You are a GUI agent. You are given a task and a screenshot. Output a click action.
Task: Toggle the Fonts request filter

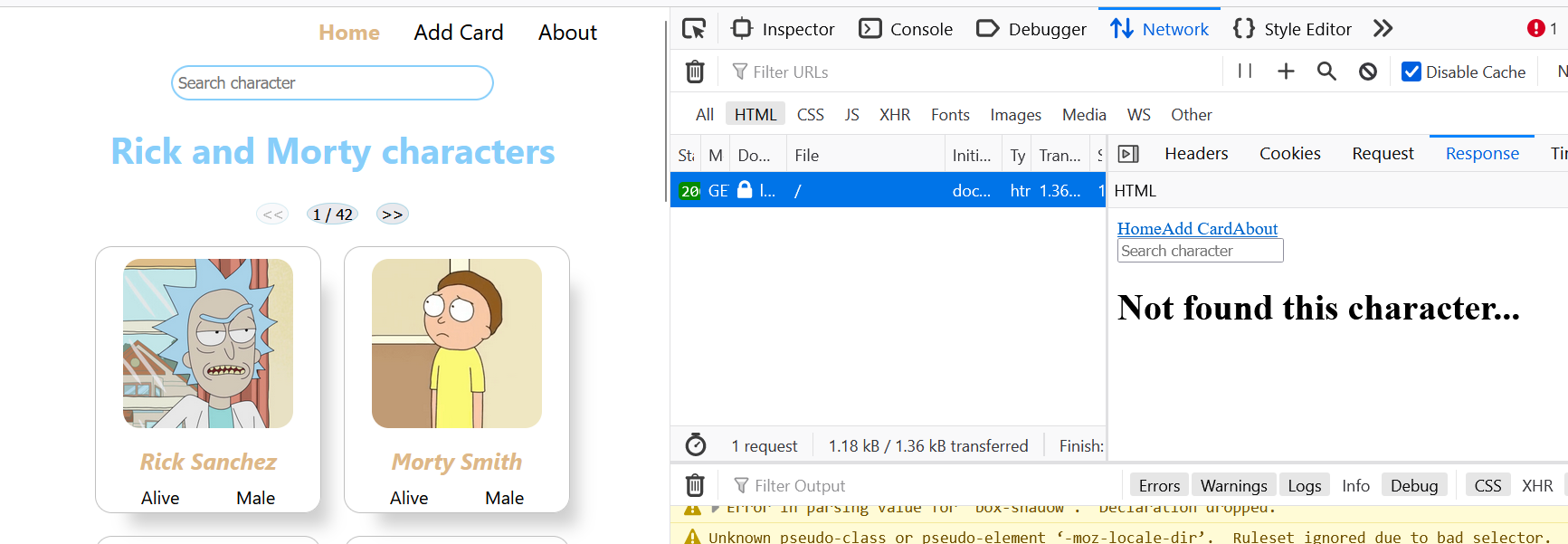[950, 115]
